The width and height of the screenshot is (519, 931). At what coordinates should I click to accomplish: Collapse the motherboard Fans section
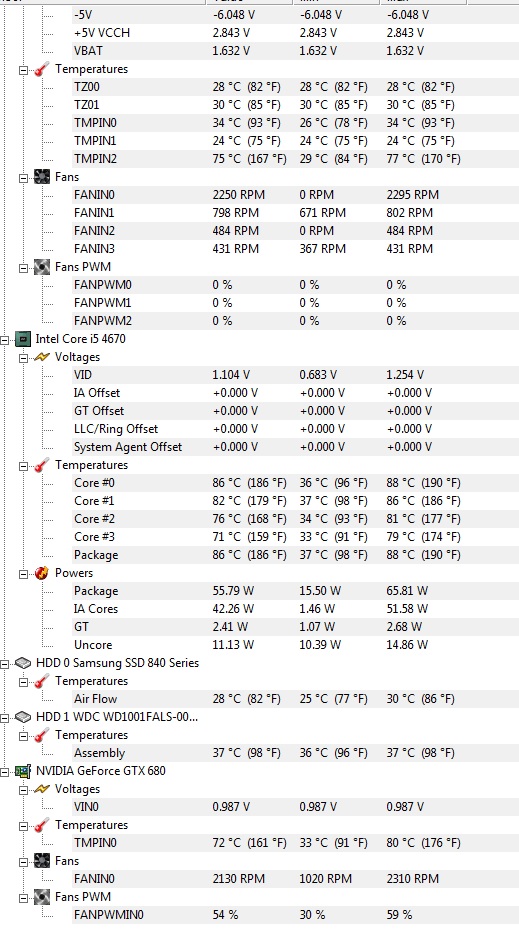(x=24, y=178)
